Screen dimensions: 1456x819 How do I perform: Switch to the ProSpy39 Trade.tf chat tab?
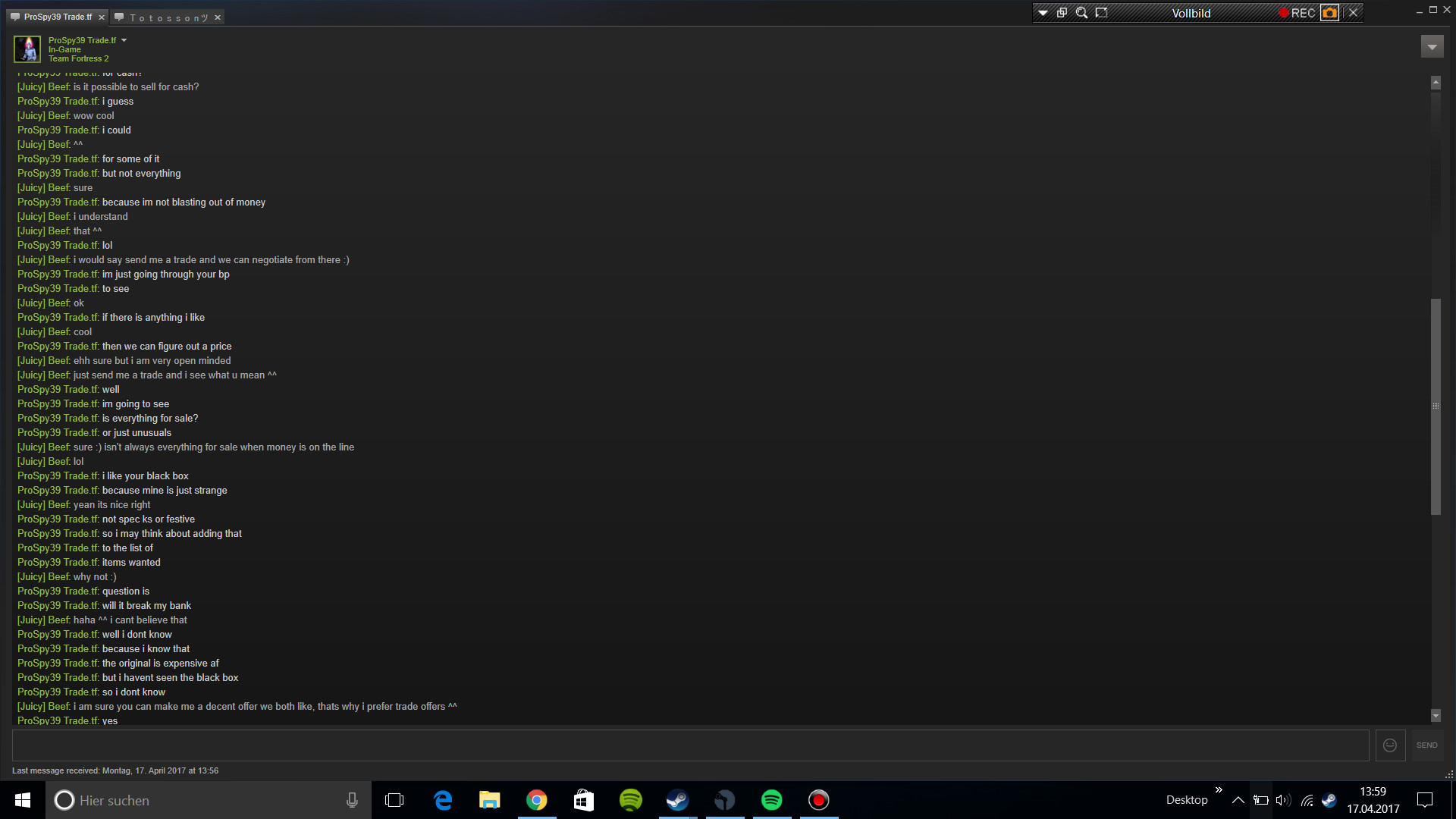pos(58,17)
